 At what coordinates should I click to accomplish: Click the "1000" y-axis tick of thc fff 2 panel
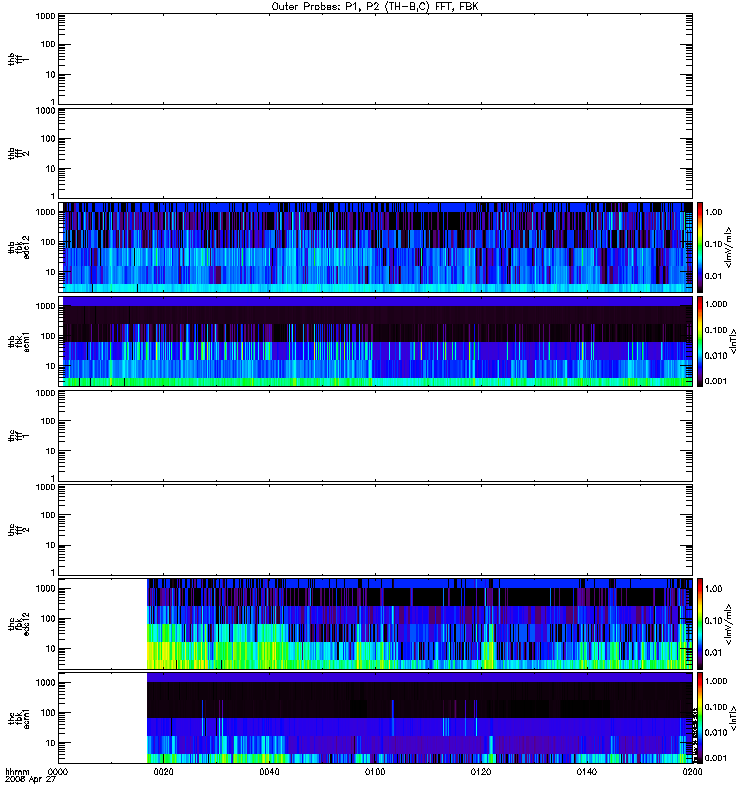[x=45, y=487]
